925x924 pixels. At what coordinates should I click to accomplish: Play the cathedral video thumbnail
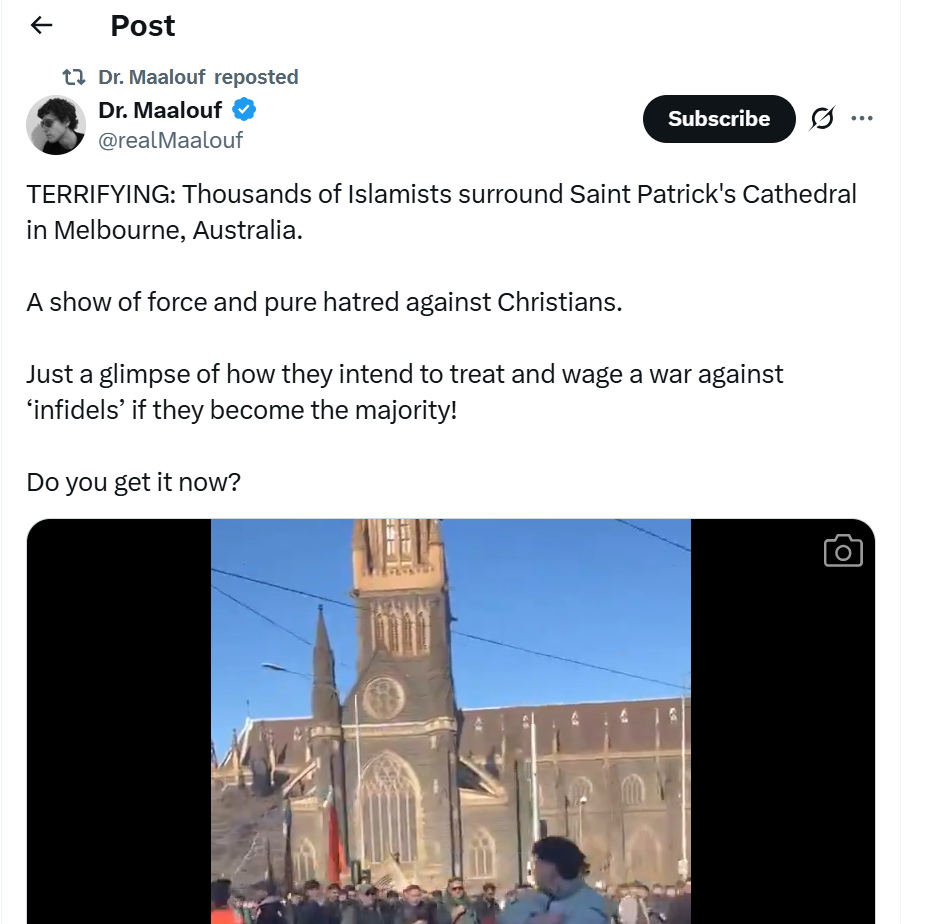click(450, 720)
